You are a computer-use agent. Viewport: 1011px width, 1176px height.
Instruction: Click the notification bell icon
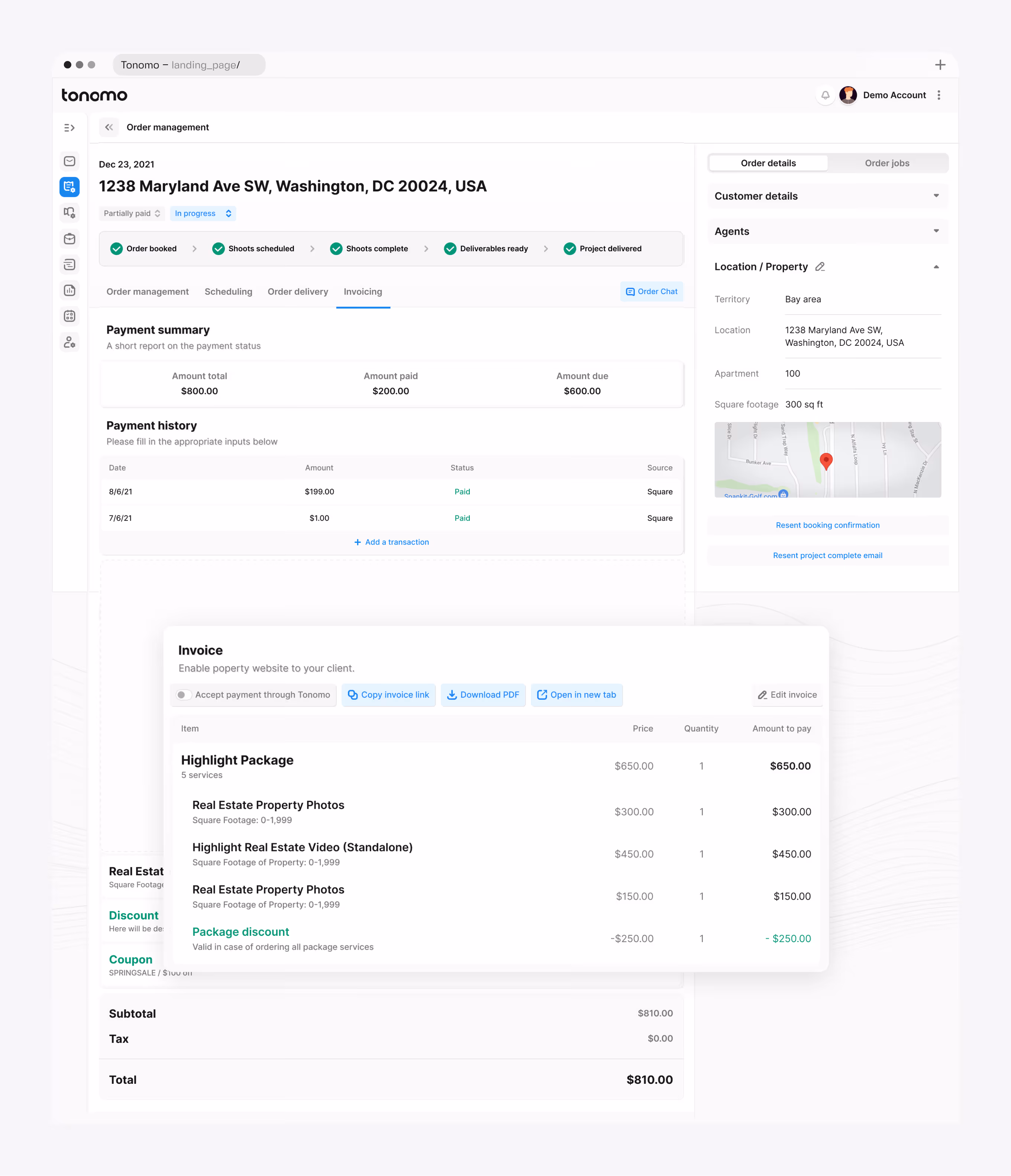click(x=826, y=95)
